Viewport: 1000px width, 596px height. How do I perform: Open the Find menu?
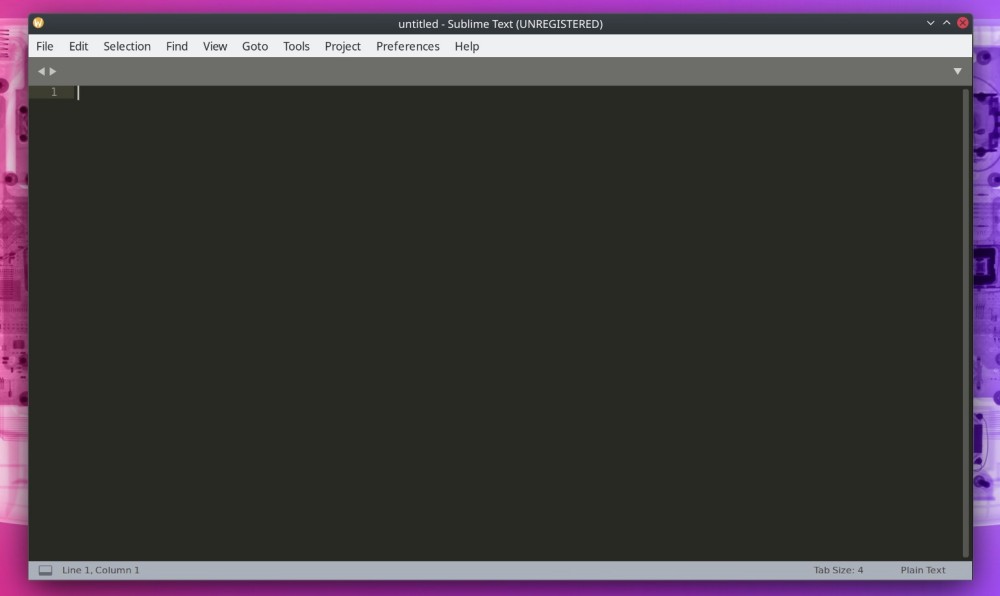(176, 46)
